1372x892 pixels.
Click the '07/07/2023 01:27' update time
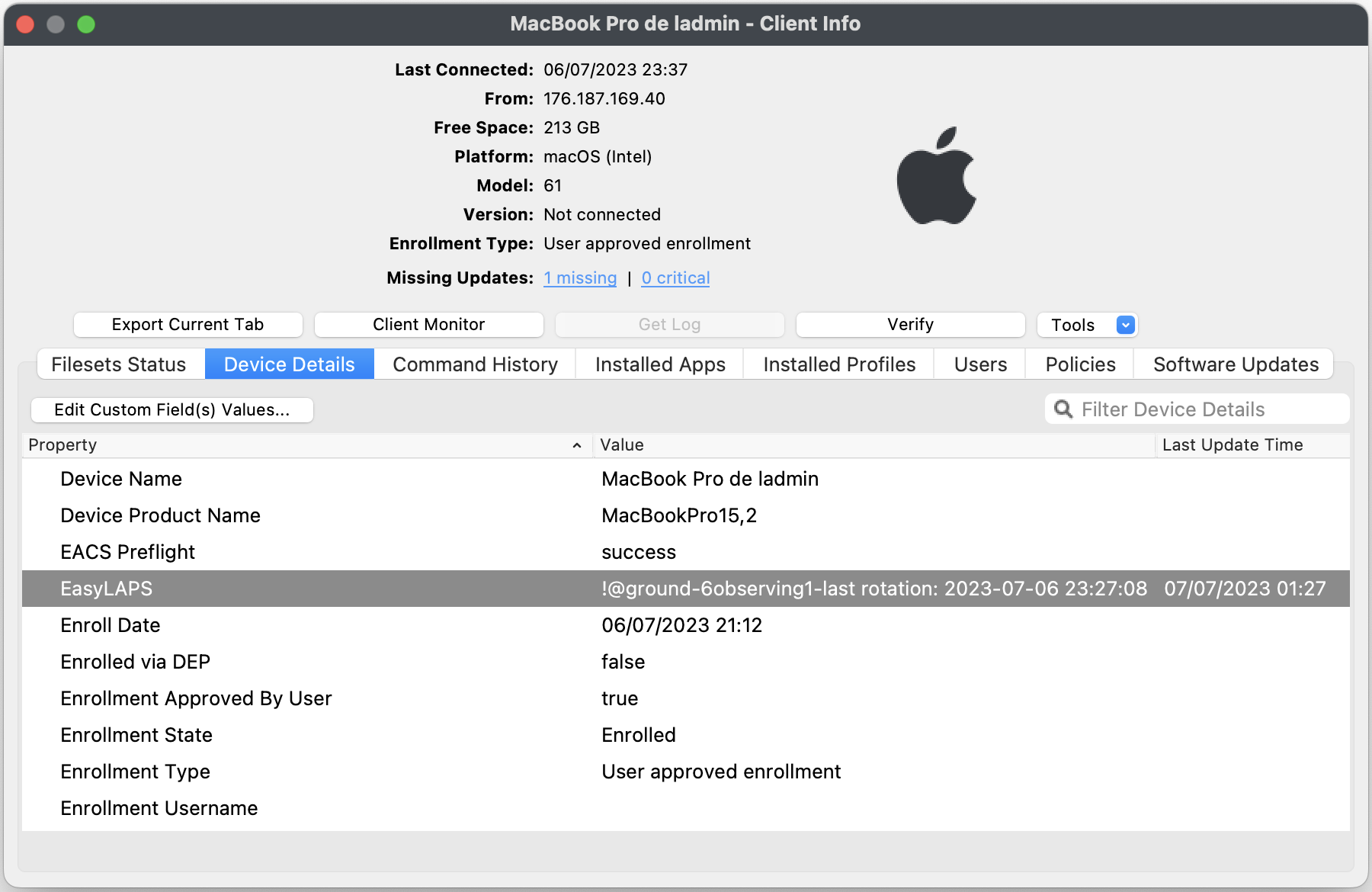(1245, 589)
